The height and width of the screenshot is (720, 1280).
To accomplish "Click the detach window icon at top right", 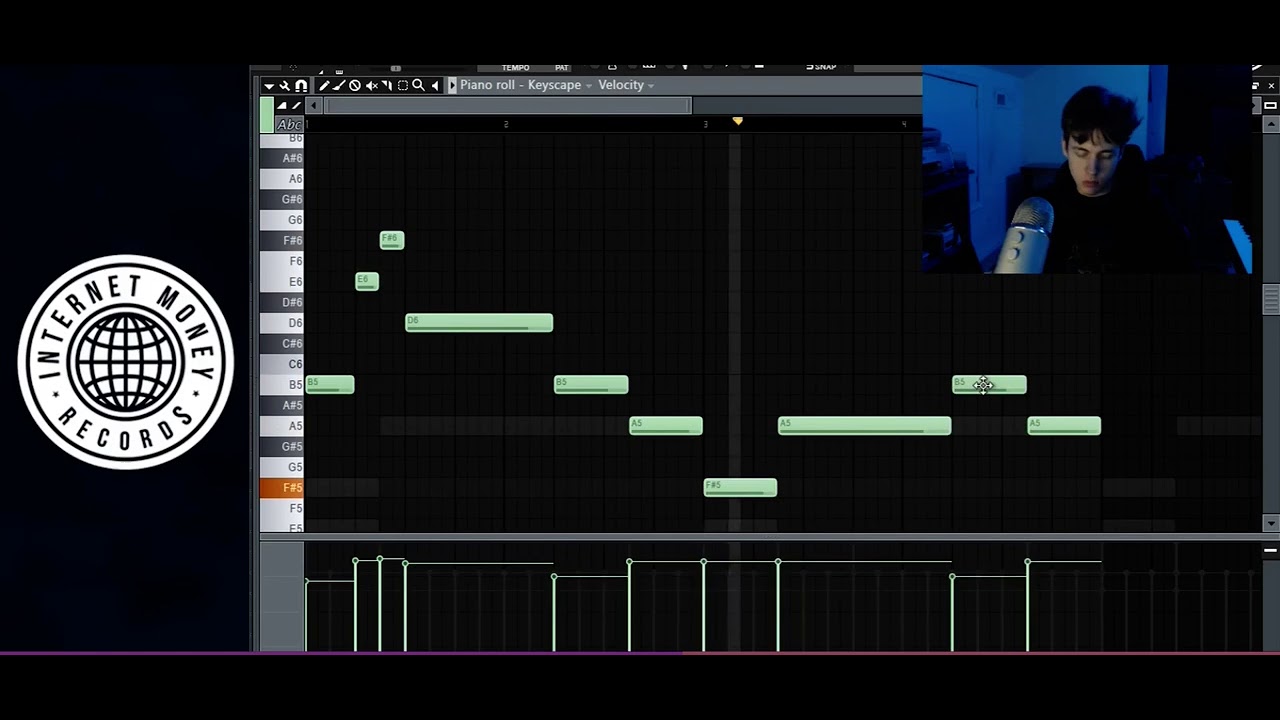I will tap(1256, 86).
